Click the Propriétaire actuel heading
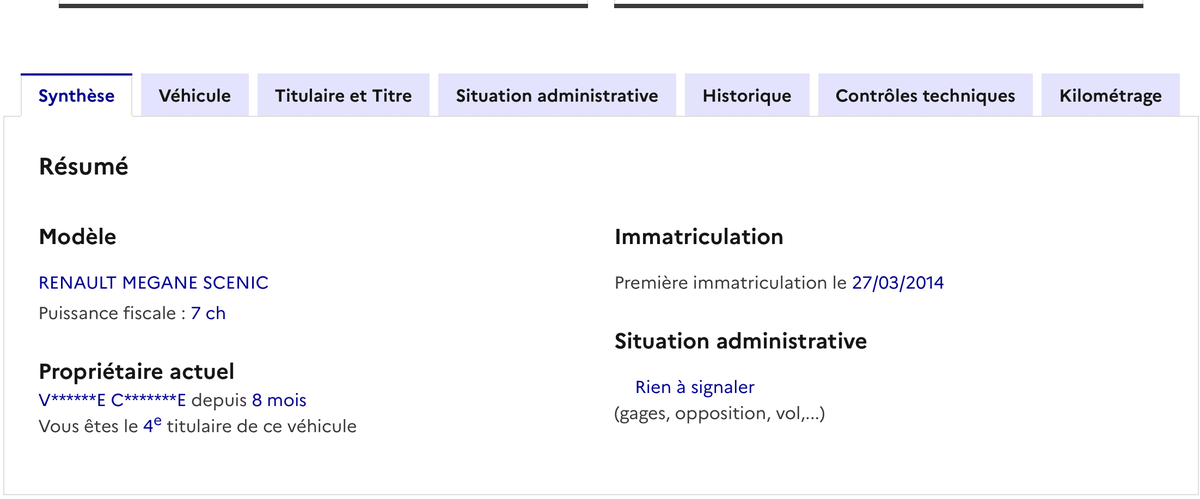Screen dimensions: 1200x499 click(x=136, y=371)
